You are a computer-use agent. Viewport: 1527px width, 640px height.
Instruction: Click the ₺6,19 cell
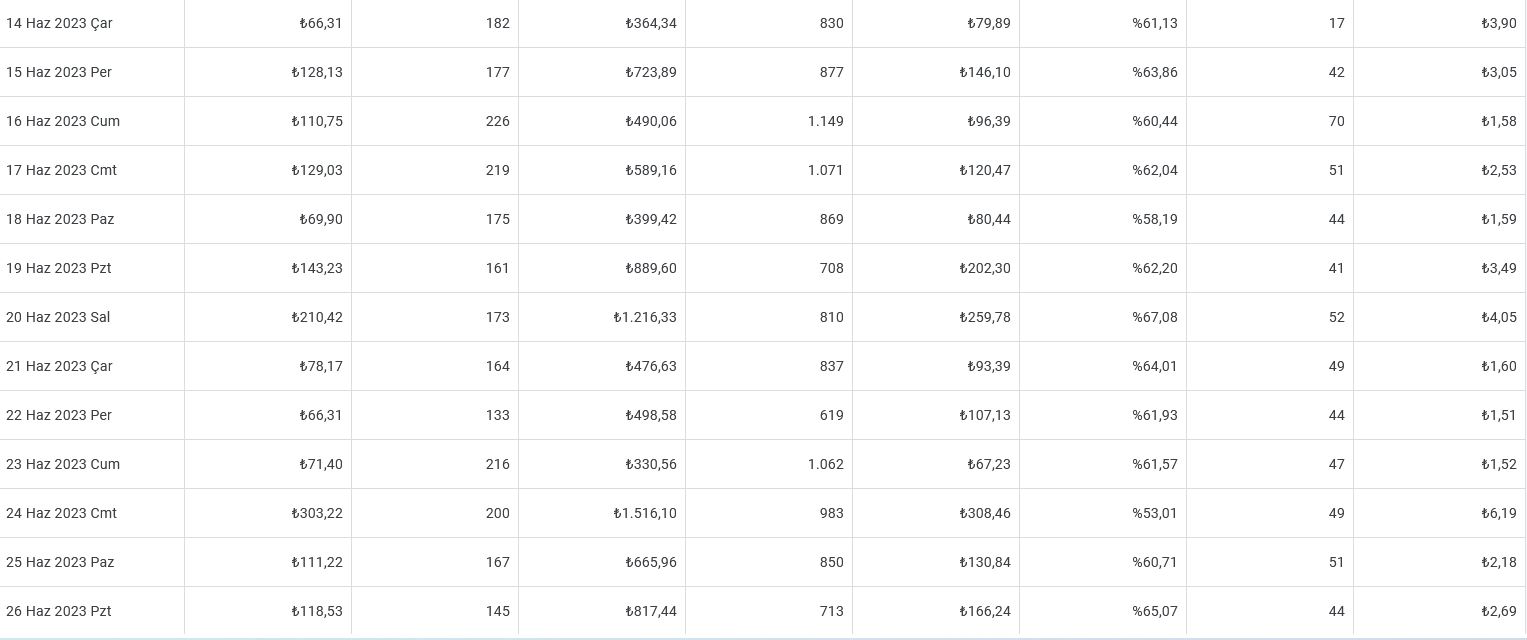pos(1439,513)
